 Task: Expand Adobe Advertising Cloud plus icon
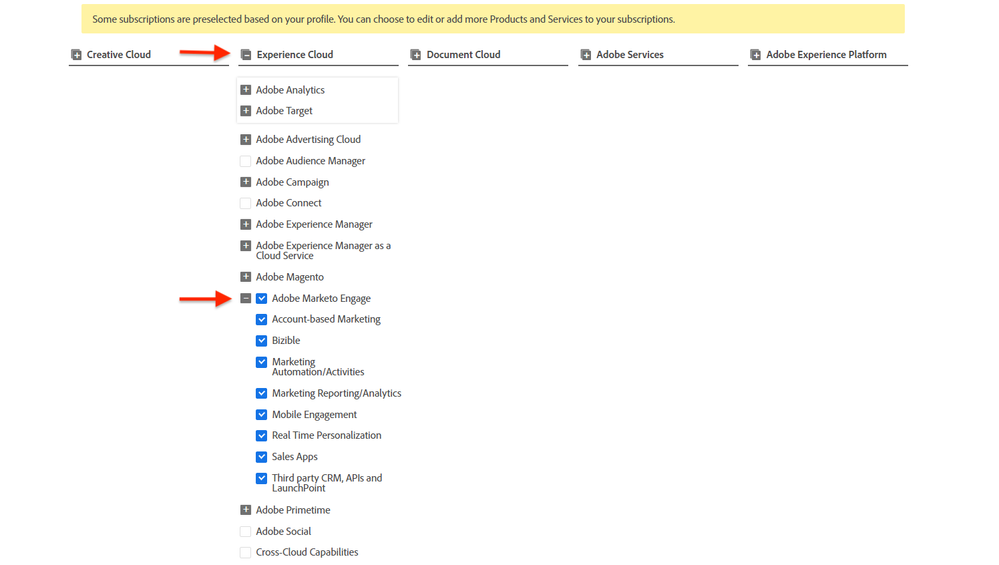[x=245, y=139]
